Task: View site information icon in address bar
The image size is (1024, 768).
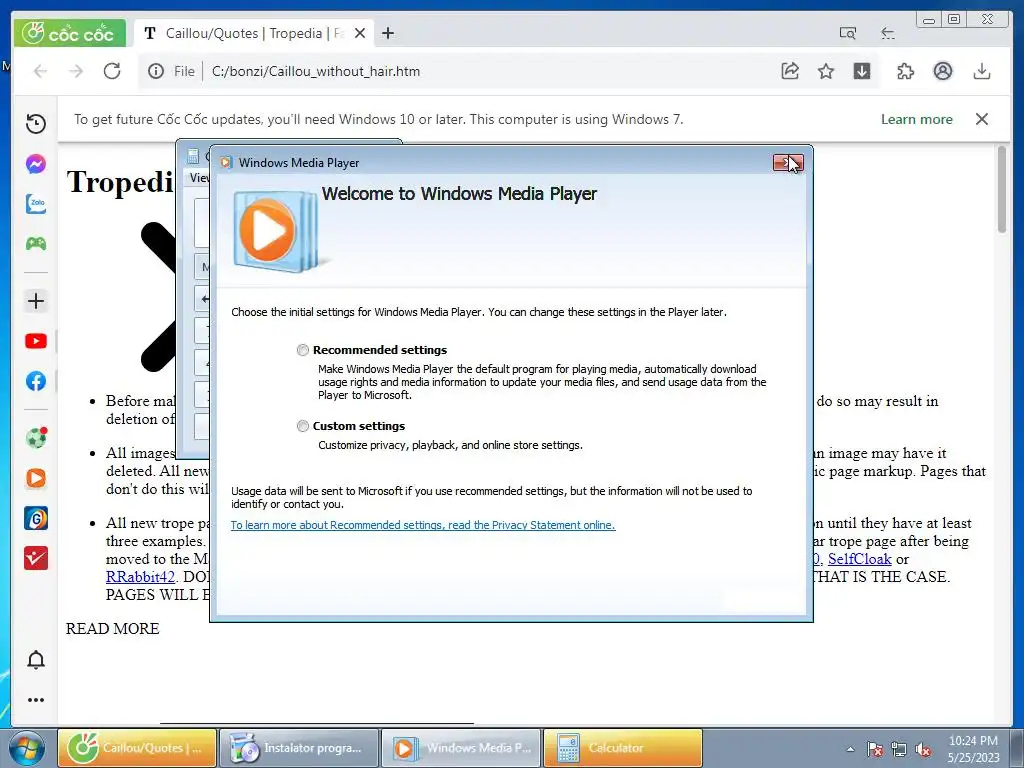Action: [x=155, y=71]
